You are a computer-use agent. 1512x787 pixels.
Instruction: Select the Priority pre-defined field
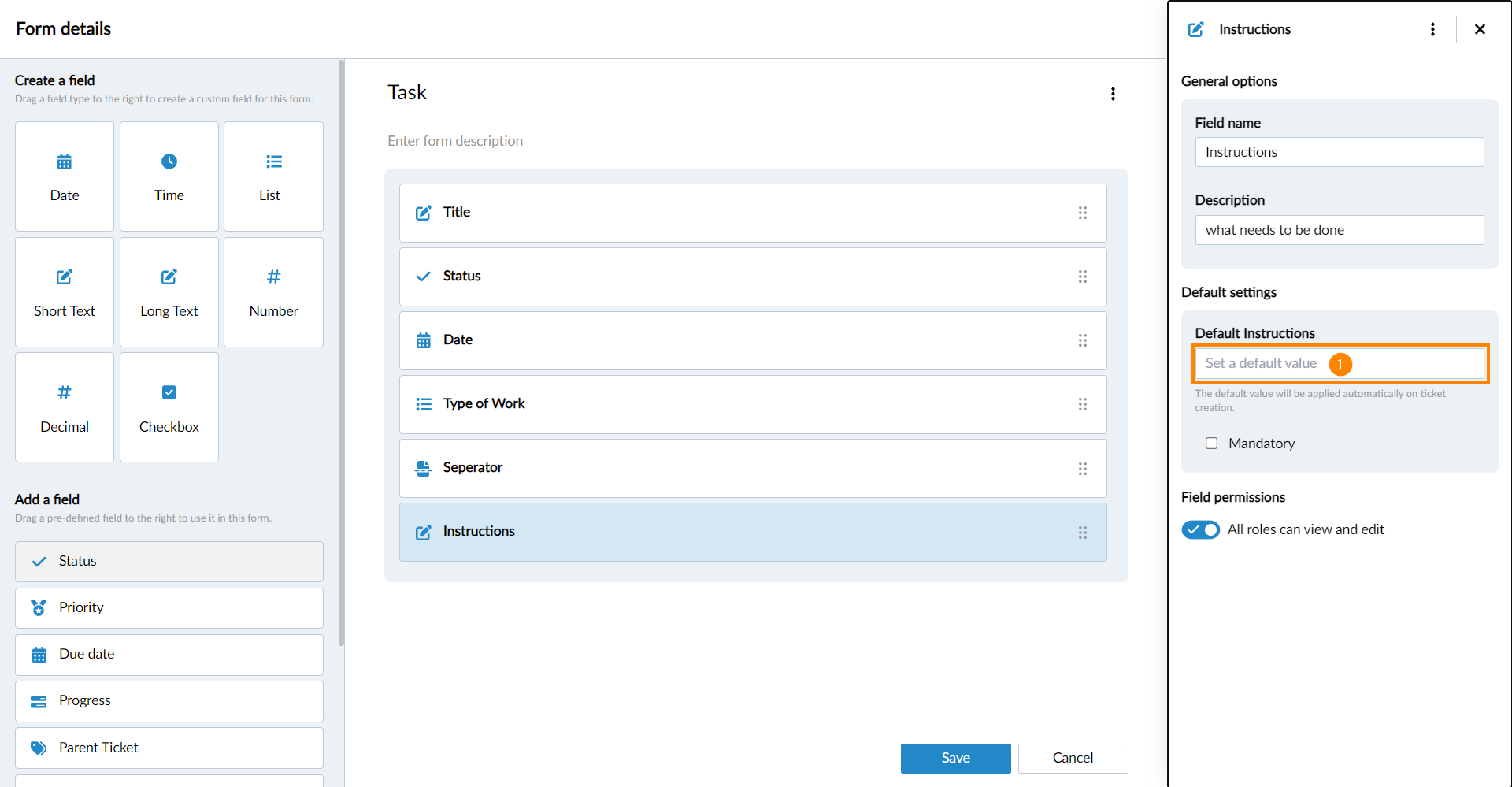coord(169,607)
